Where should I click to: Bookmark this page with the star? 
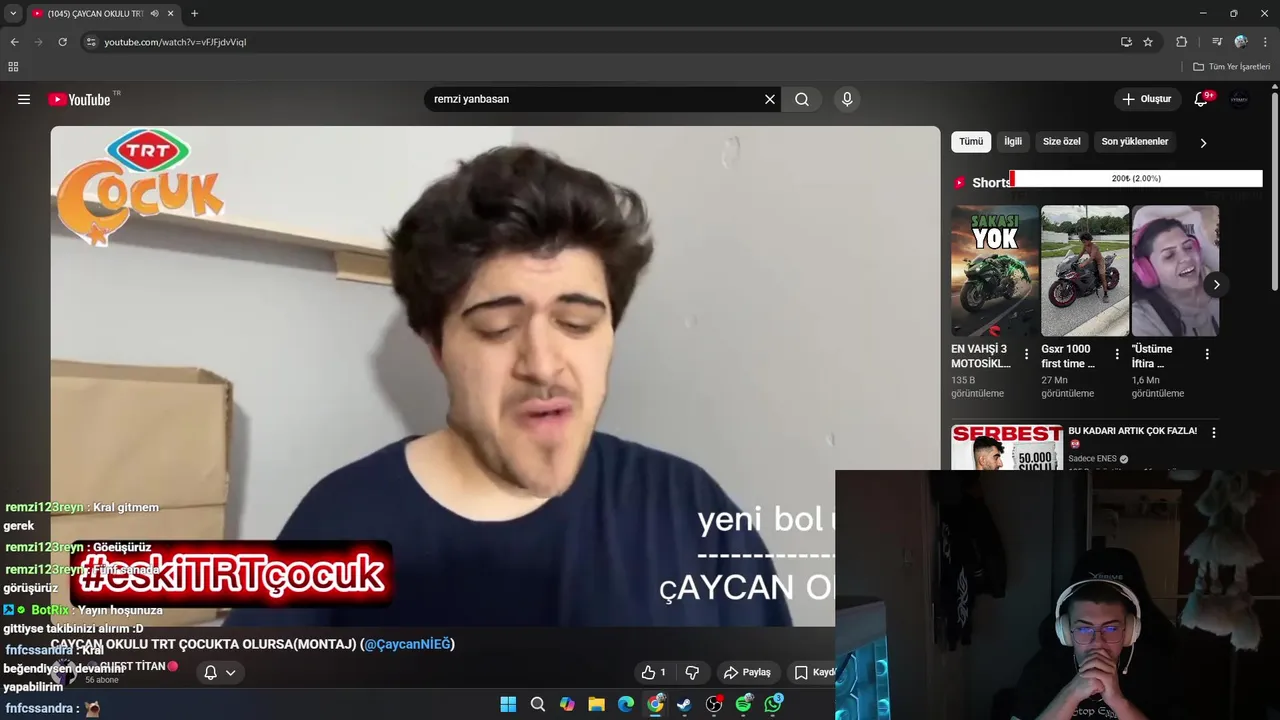tap(1148, 42)
